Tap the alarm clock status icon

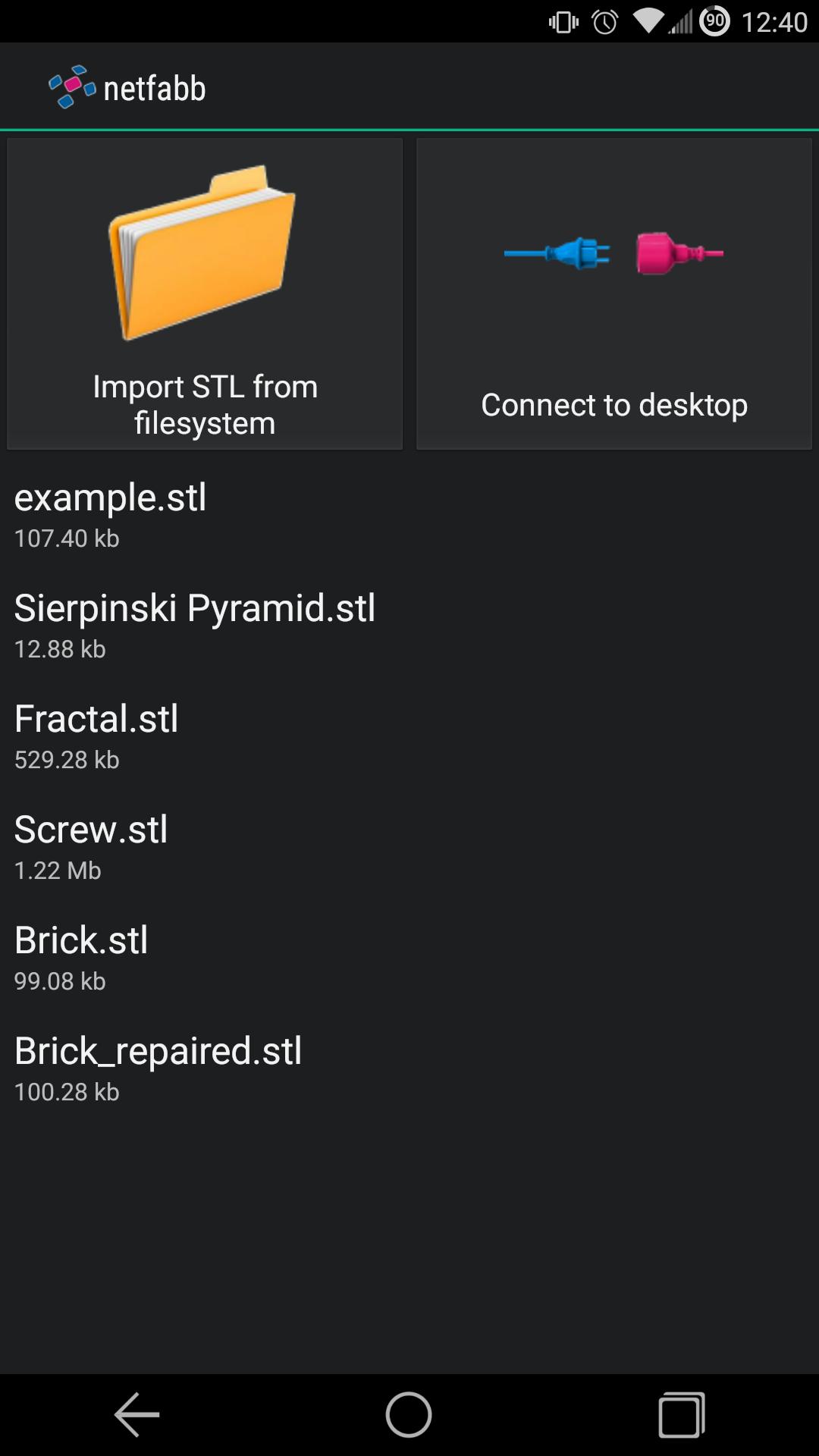pos(604,22)
